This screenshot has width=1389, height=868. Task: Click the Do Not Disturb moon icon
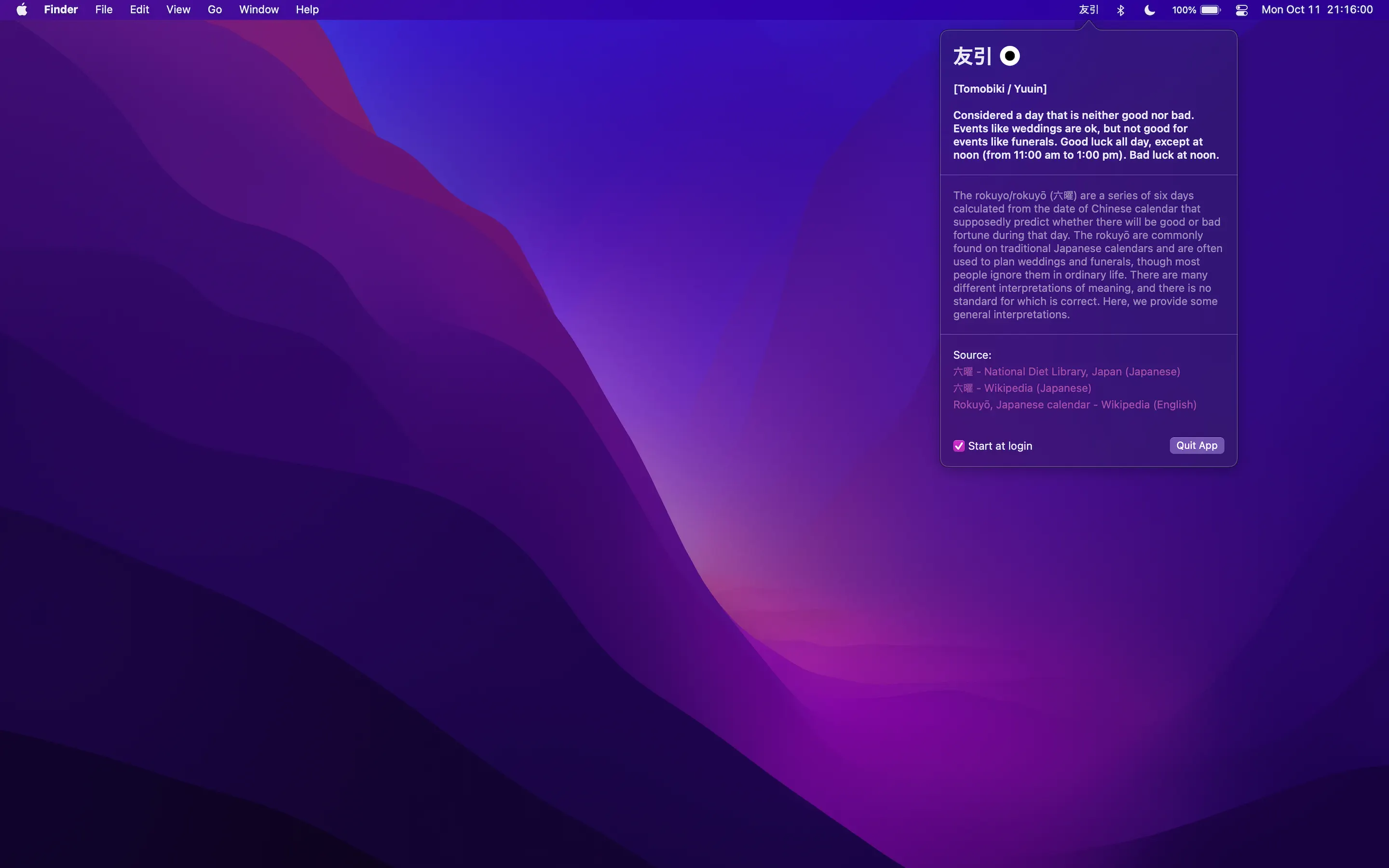1150,10
